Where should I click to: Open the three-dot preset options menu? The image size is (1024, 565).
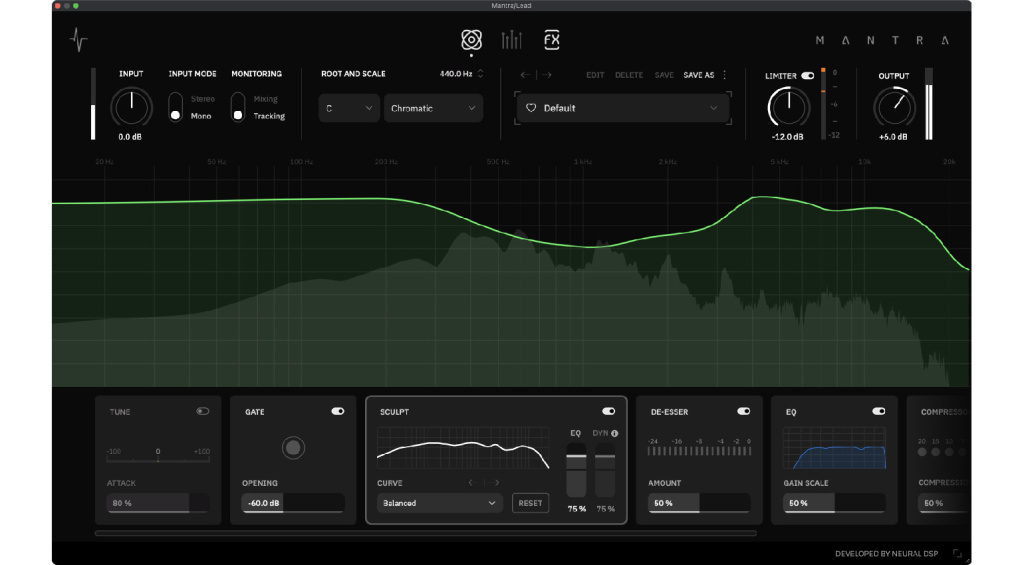[x=725, y=75]
